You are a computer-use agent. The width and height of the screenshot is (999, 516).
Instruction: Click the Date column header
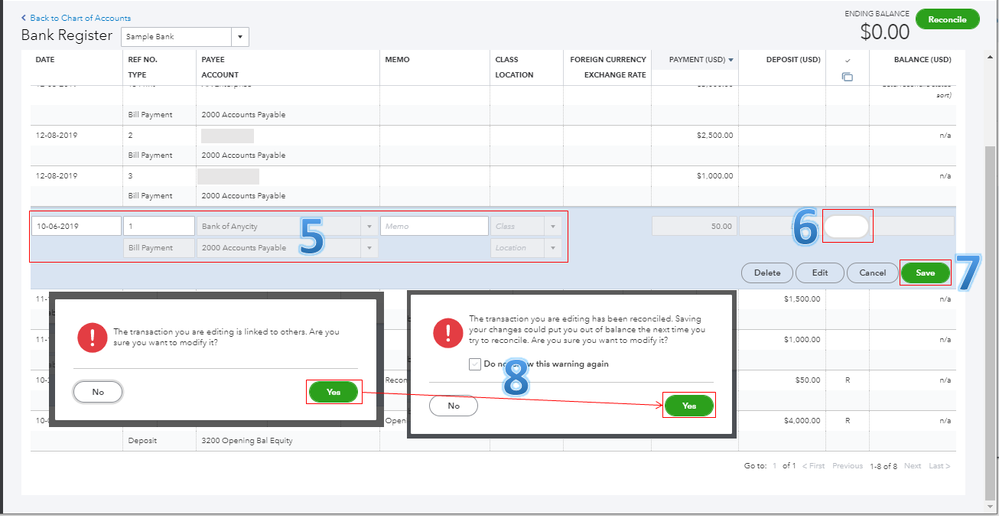(x=45, y=60)
